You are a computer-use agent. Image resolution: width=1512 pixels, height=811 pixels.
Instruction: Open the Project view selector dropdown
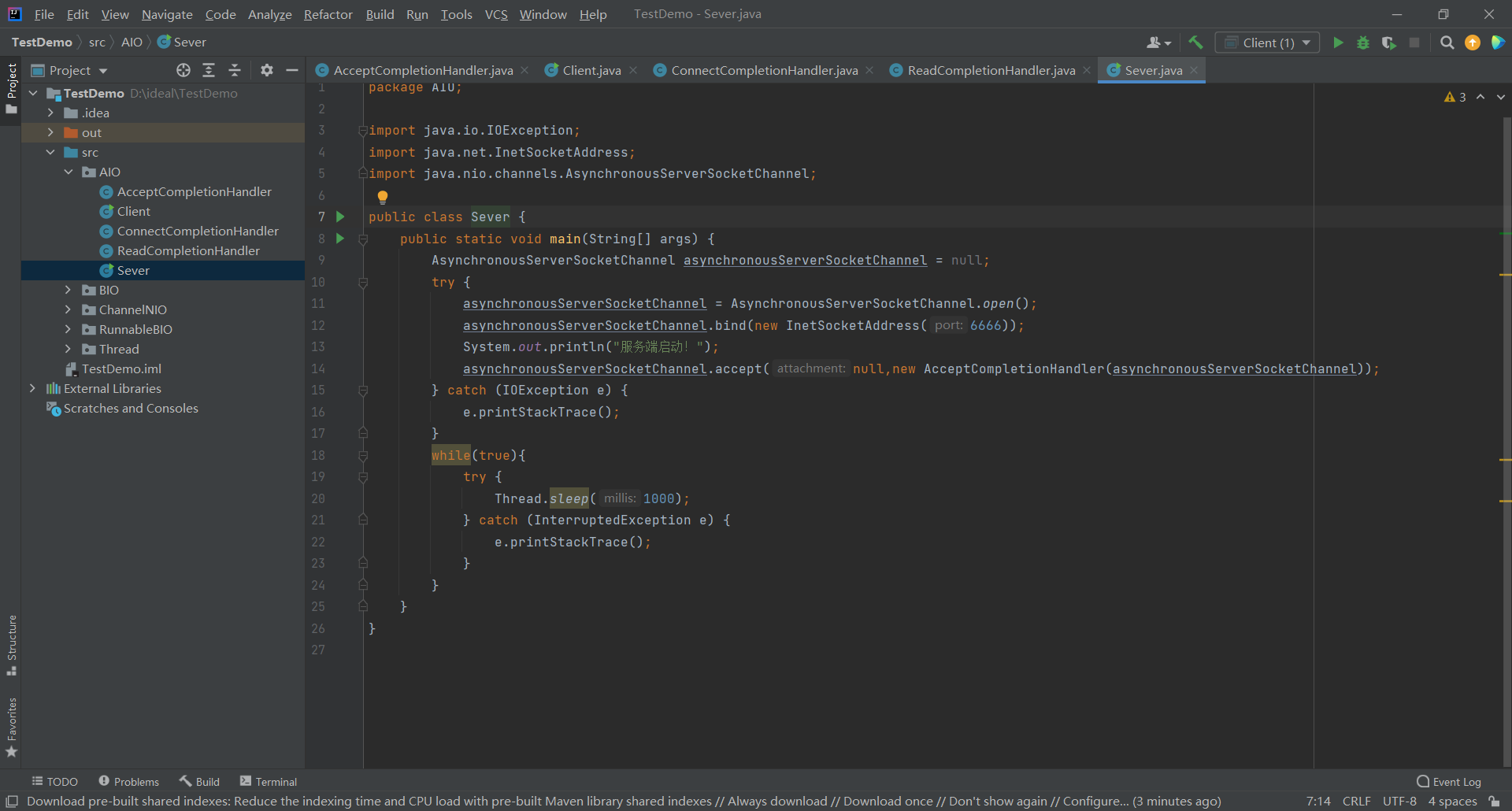[x=69, y=70]
